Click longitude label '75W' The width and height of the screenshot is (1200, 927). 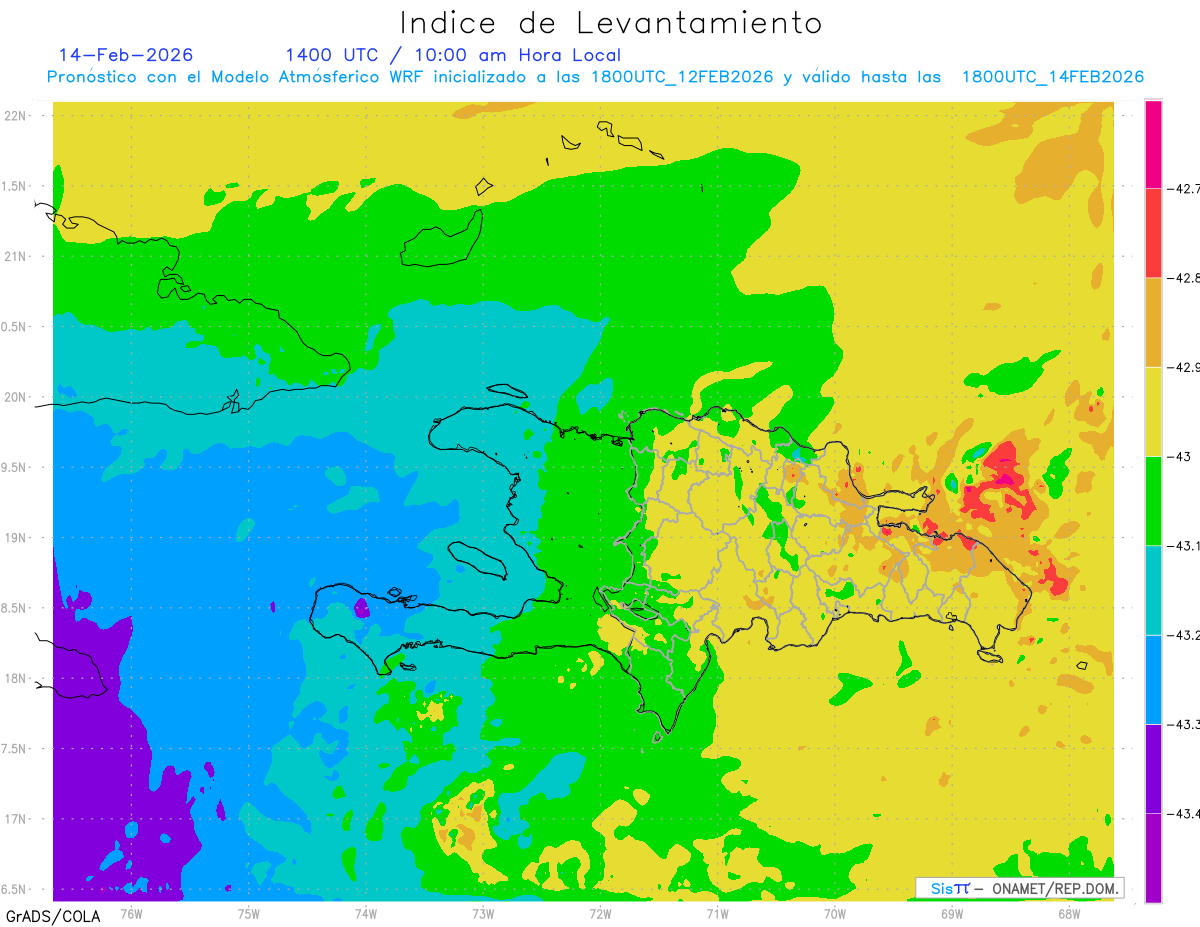[248, 912]
